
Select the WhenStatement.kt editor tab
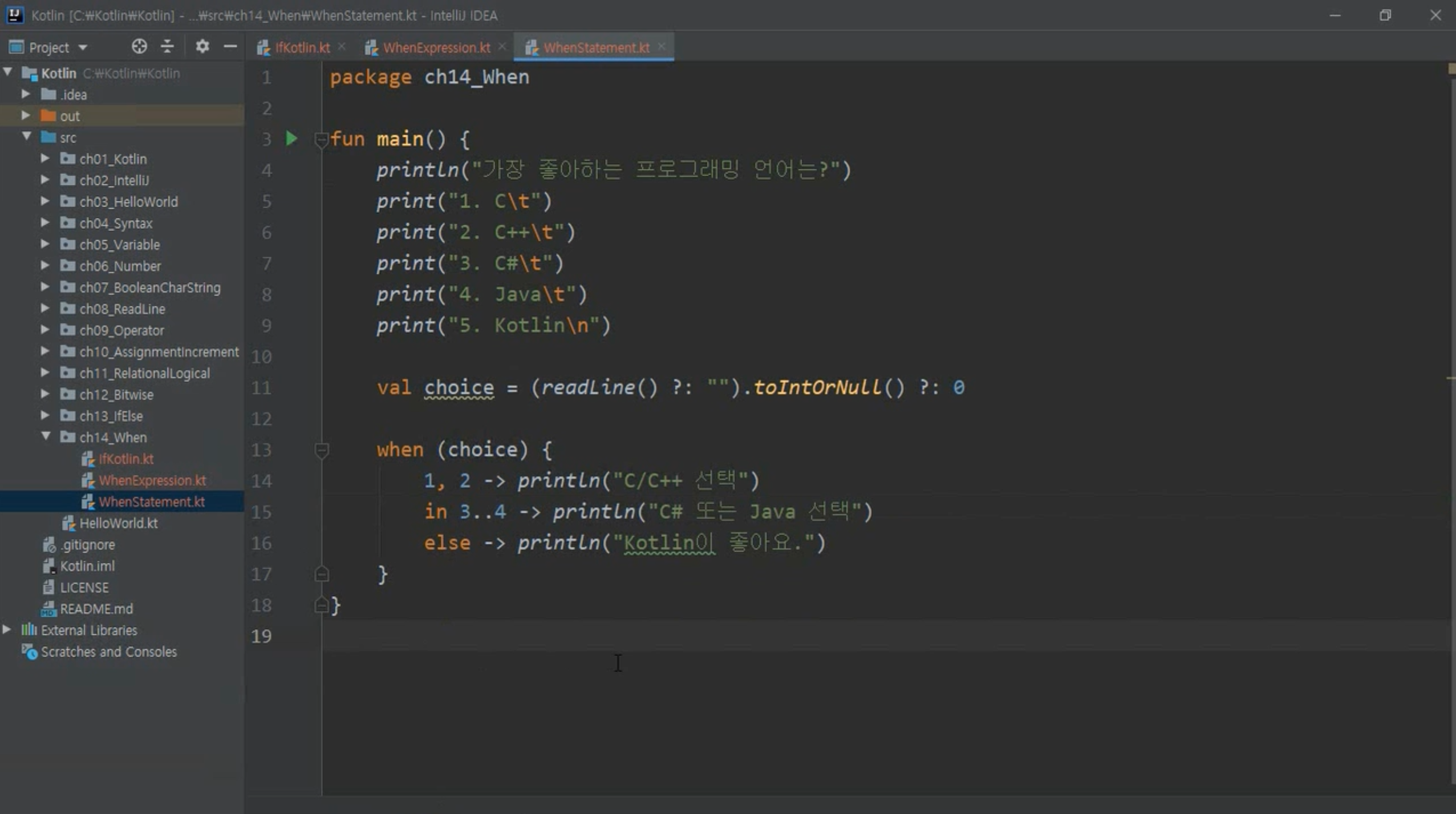pyautogui.click(x=597, y=48)
